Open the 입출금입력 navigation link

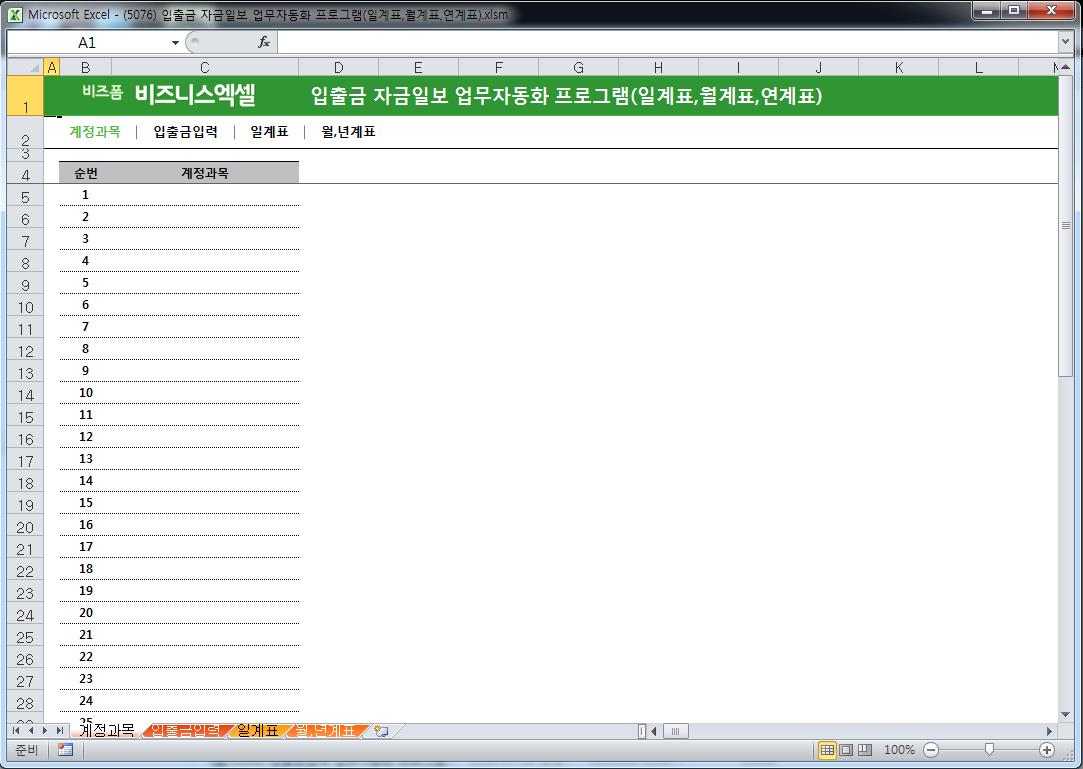coord(185,131)
